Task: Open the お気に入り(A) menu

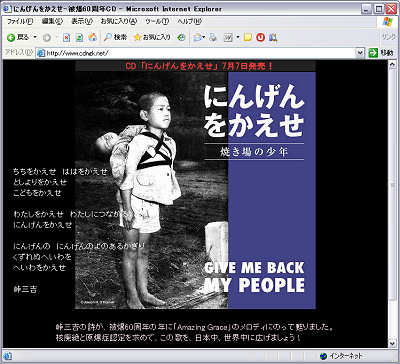Action: click(x=119, y=21)
